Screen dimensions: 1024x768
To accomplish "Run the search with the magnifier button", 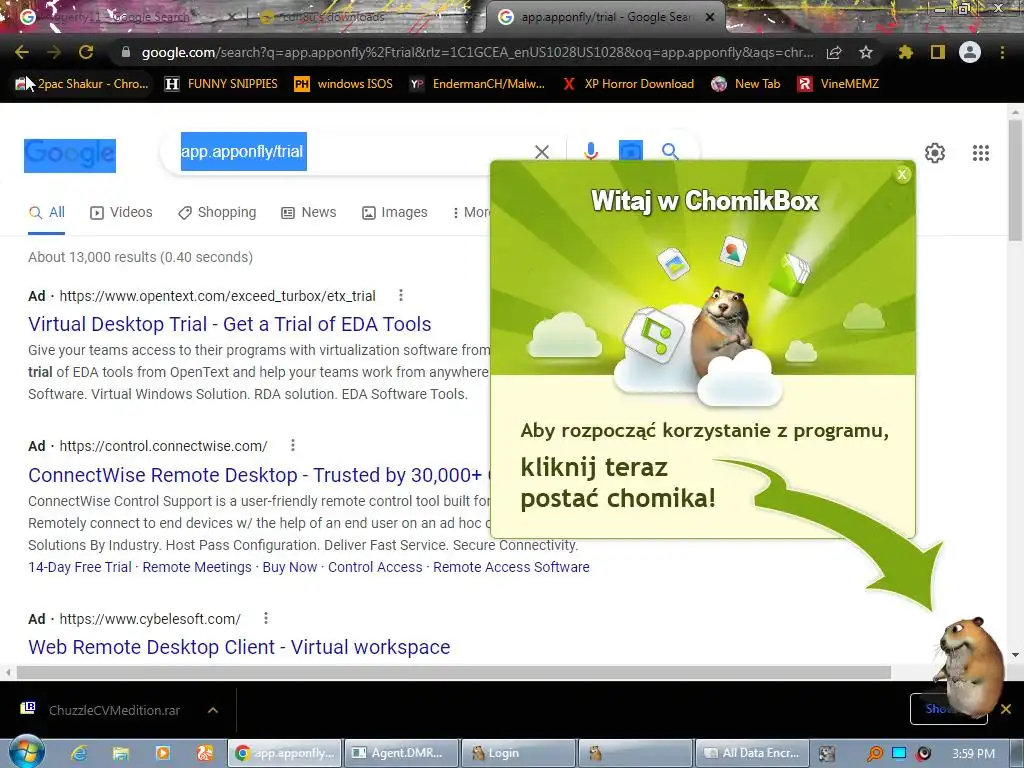I will pos(670,152).
